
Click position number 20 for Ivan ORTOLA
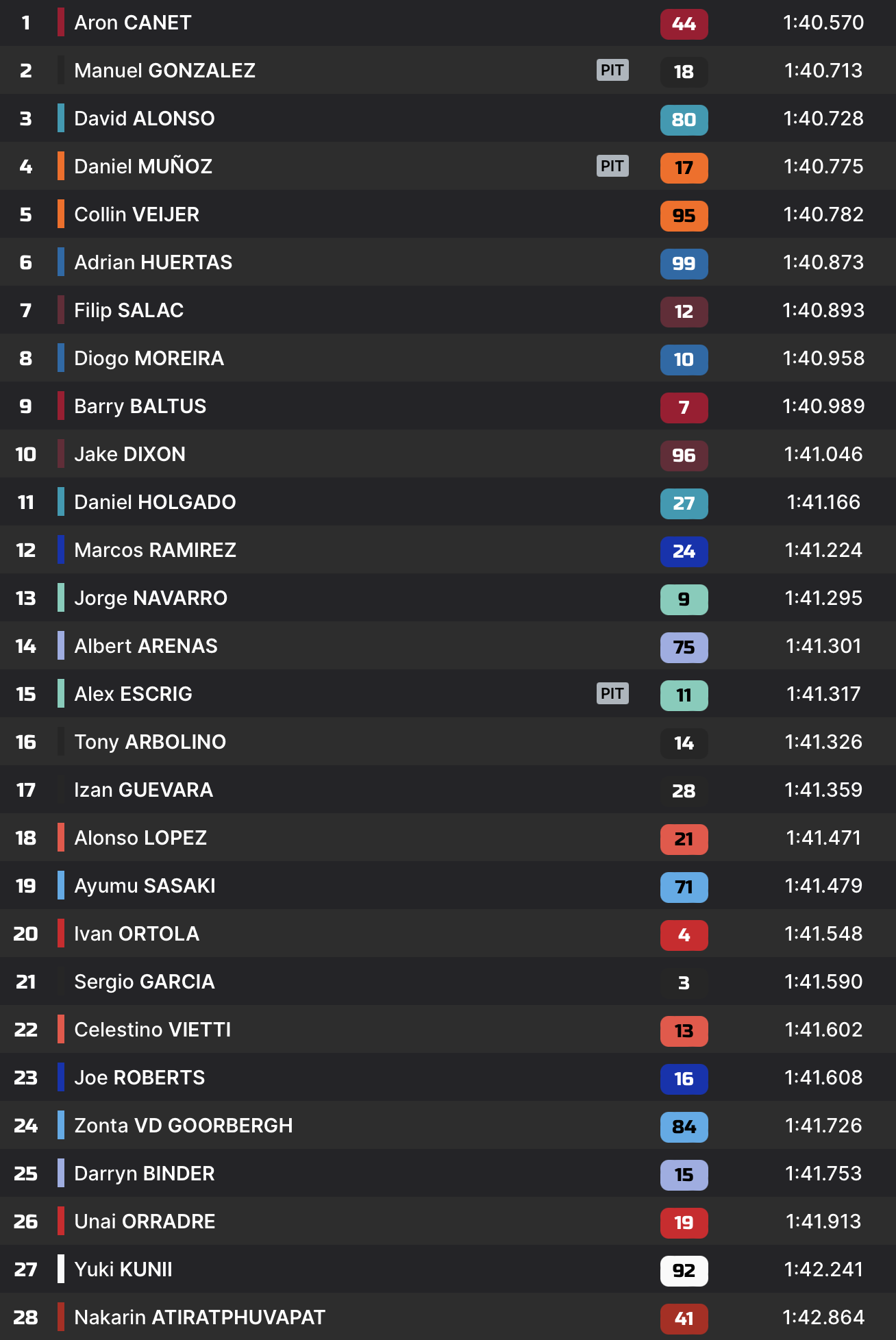(26, 934)
